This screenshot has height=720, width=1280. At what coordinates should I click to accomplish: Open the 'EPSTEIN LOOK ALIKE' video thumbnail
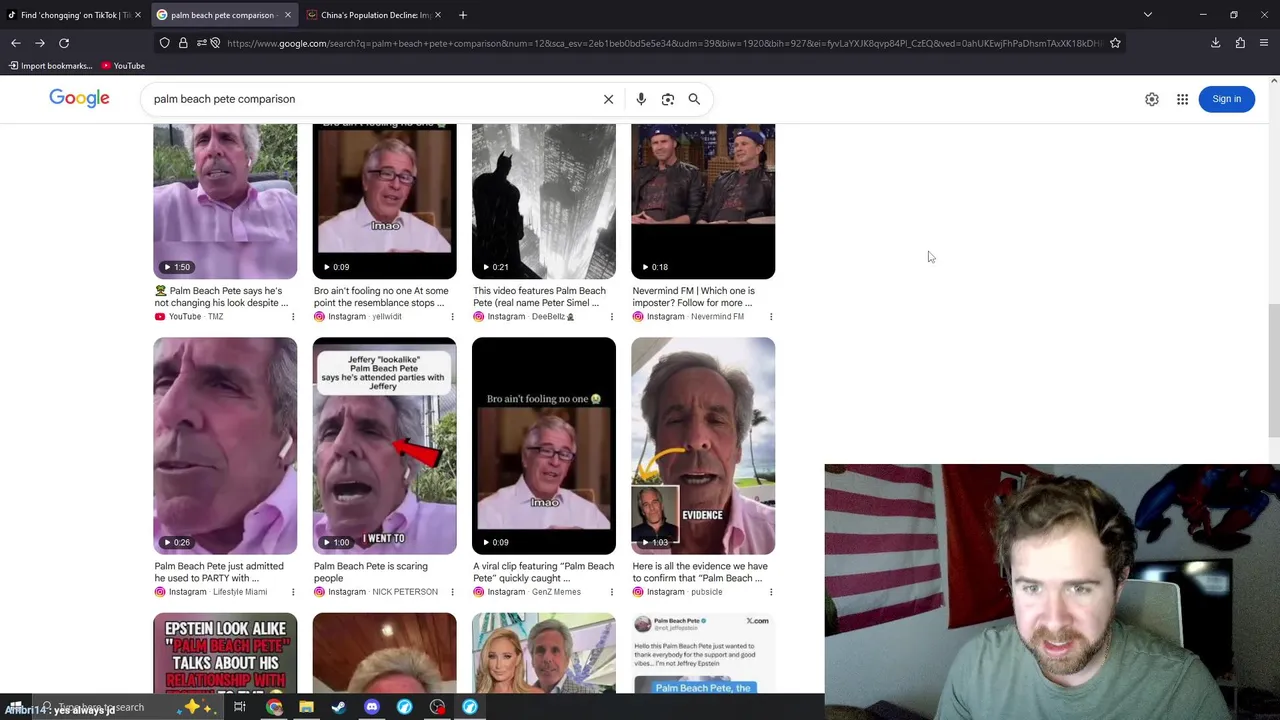[225, 653]
